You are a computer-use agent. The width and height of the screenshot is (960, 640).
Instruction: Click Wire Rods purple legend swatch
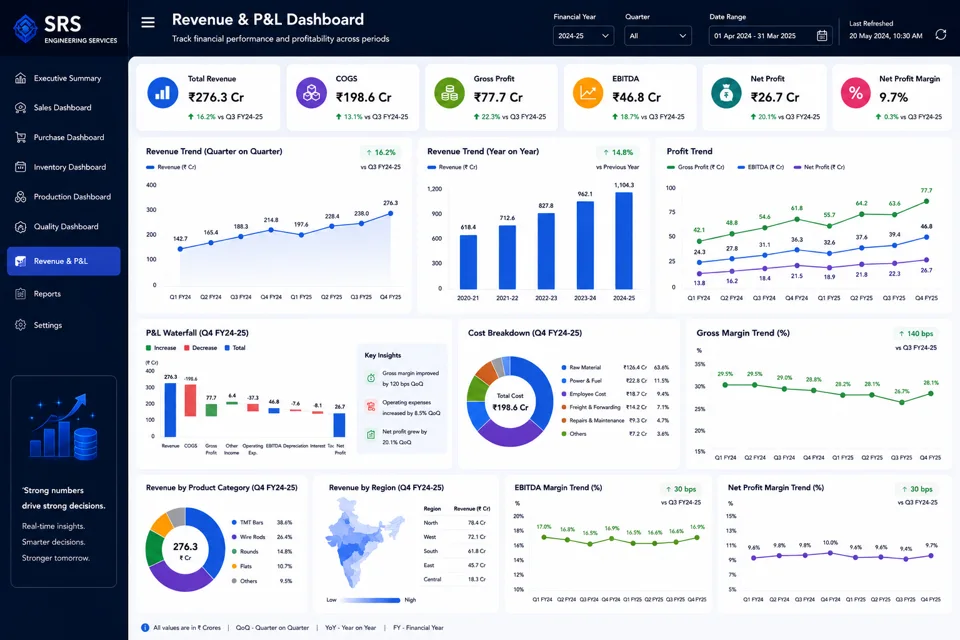(x=234, y=537)
